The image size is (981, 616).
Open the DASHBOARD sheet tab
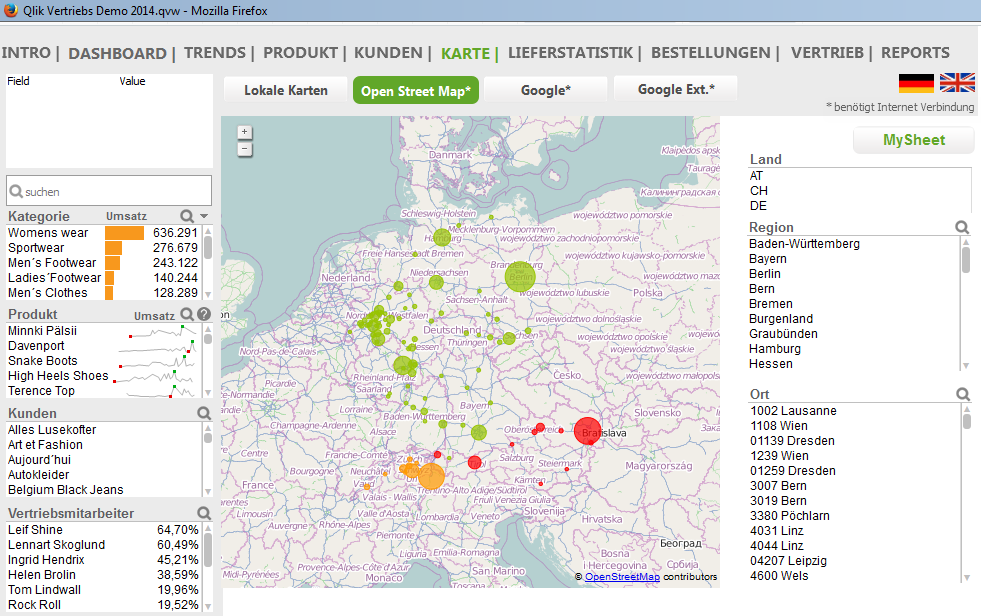click(x=118, y=54)
